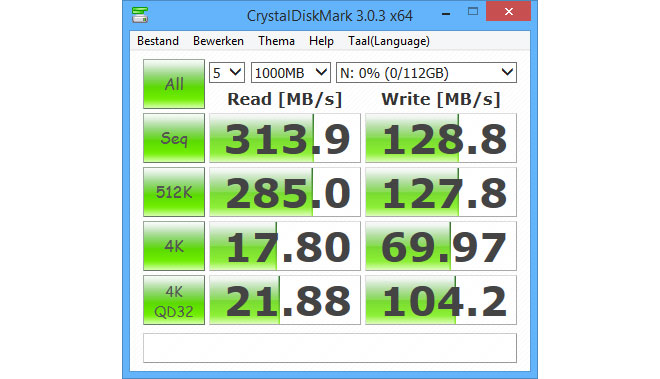This screenshot has height=379, width=660.
Task: Start the 4K benchmark test
Action: 174,246
